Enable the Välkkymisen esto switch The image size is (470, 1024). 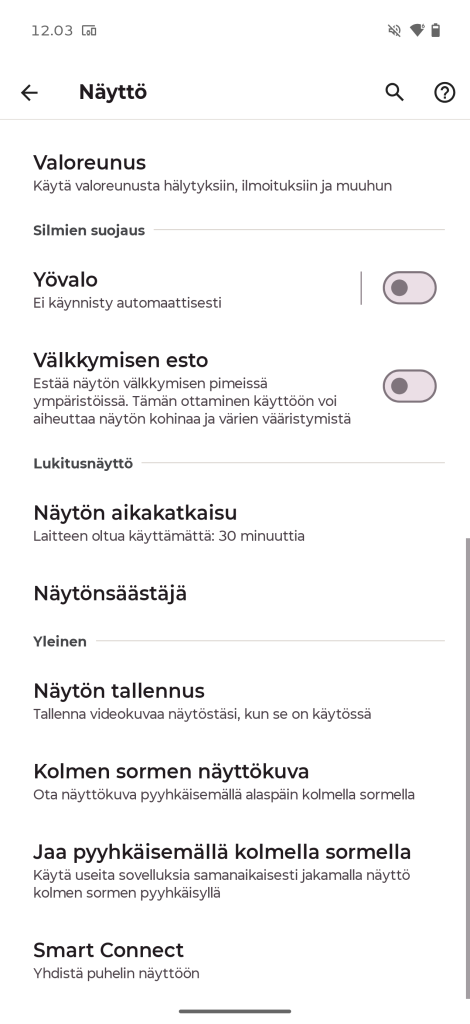tap(409, 386)
